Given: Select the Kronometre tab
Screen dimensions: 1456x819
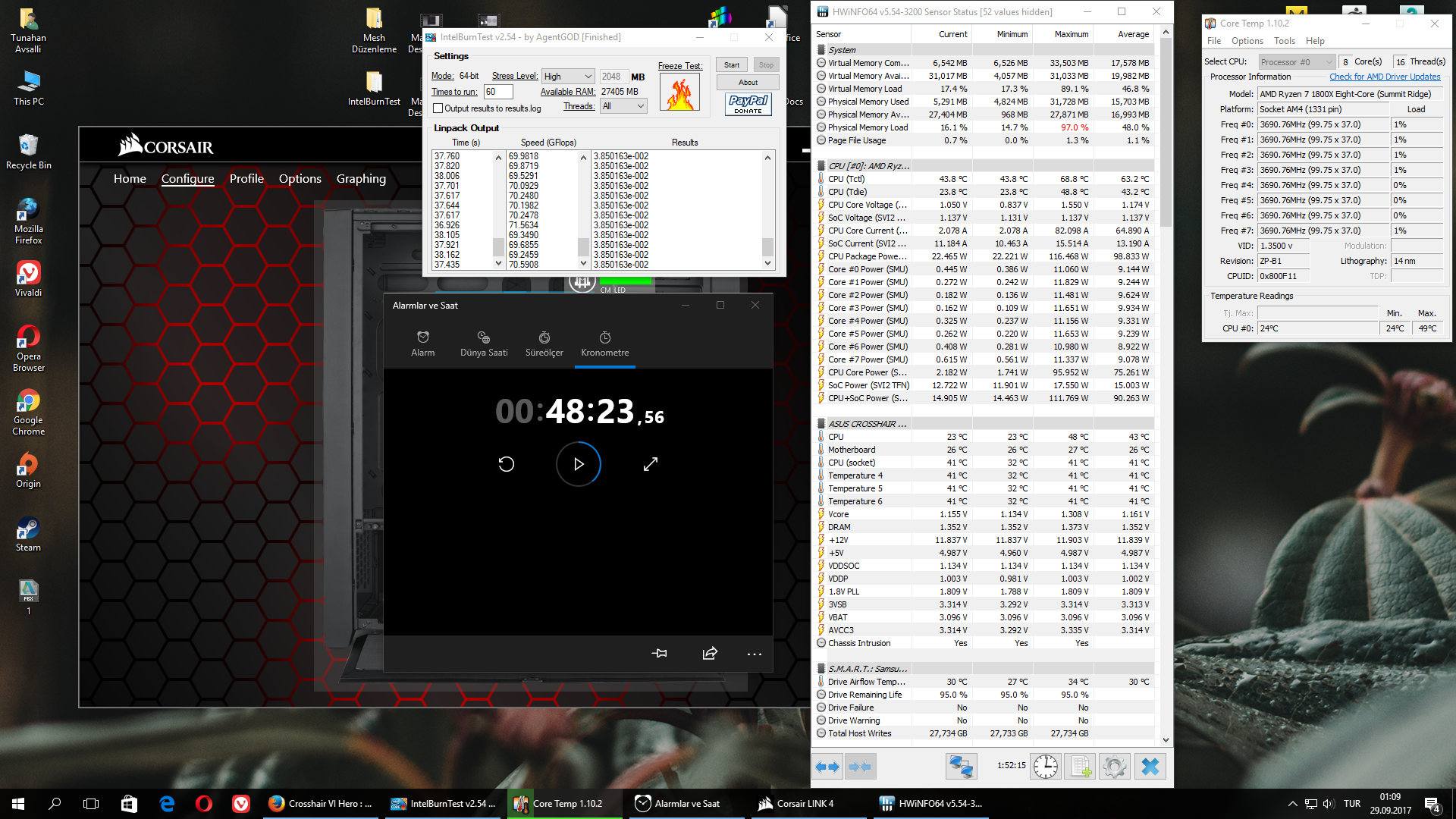Looking at the screenshot, I should coord(605,344).
